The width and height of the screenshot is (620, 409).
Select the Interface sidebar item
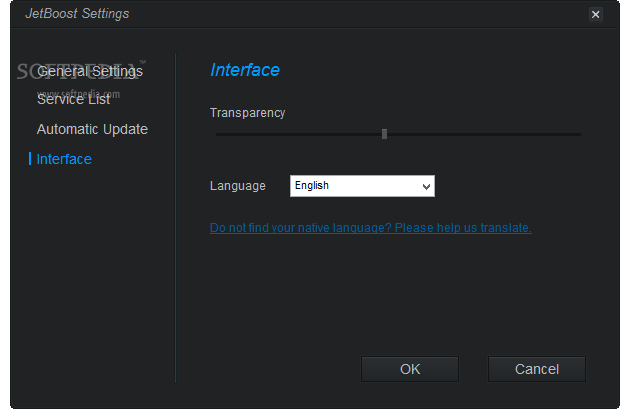click(x=64, y=159)
